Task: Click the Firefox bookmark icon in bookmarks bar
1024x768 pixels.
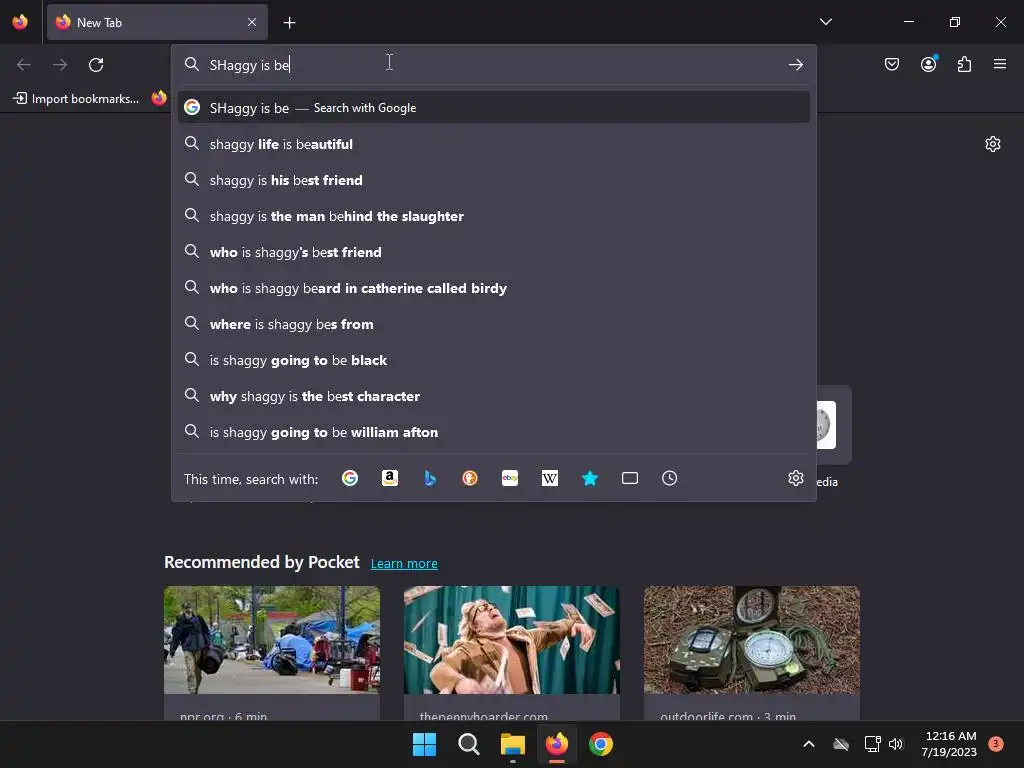Action: (159, 99)
